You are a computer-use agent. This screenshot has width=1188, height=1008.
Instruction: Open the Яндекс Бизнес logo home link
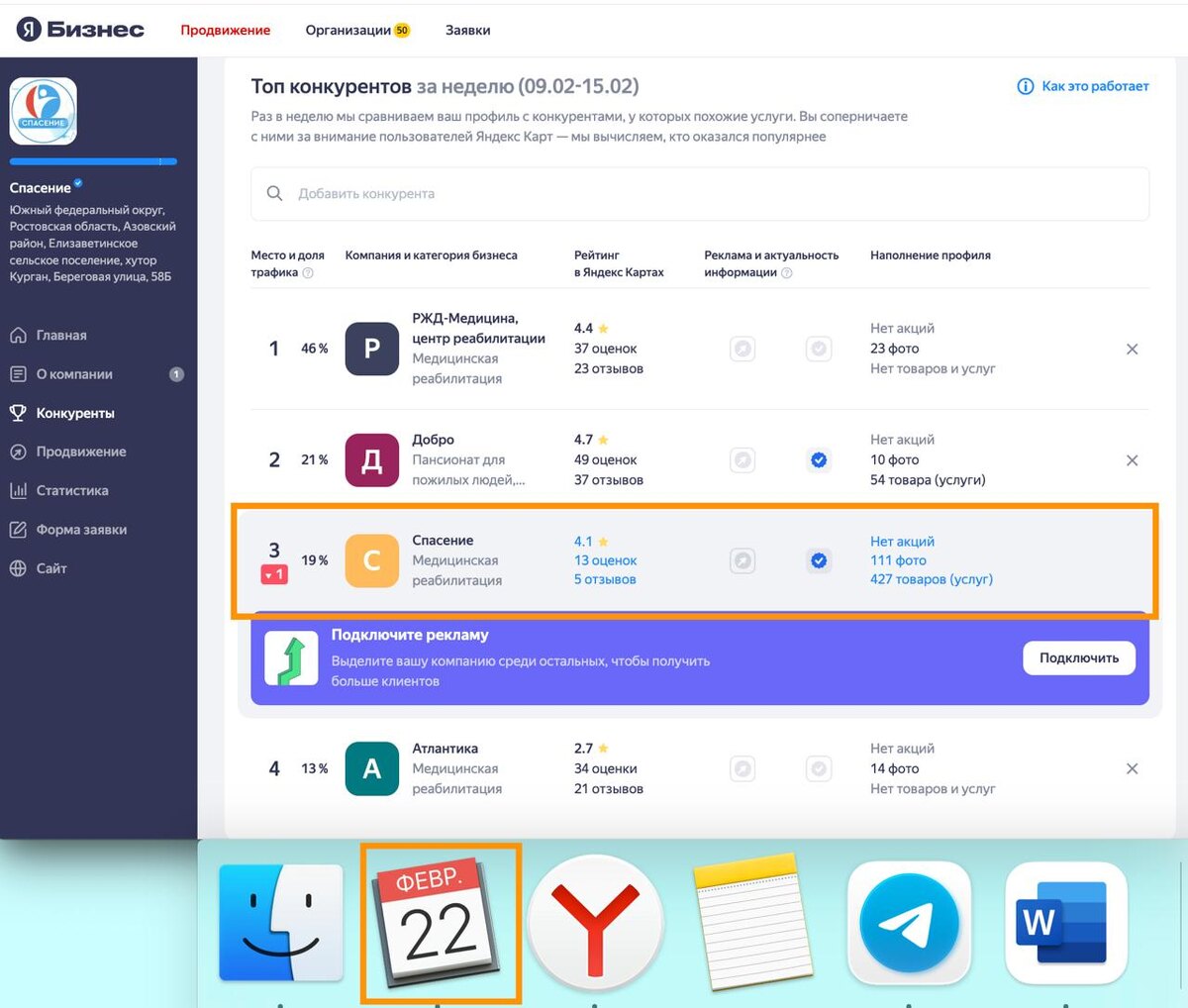click(80, 30)
